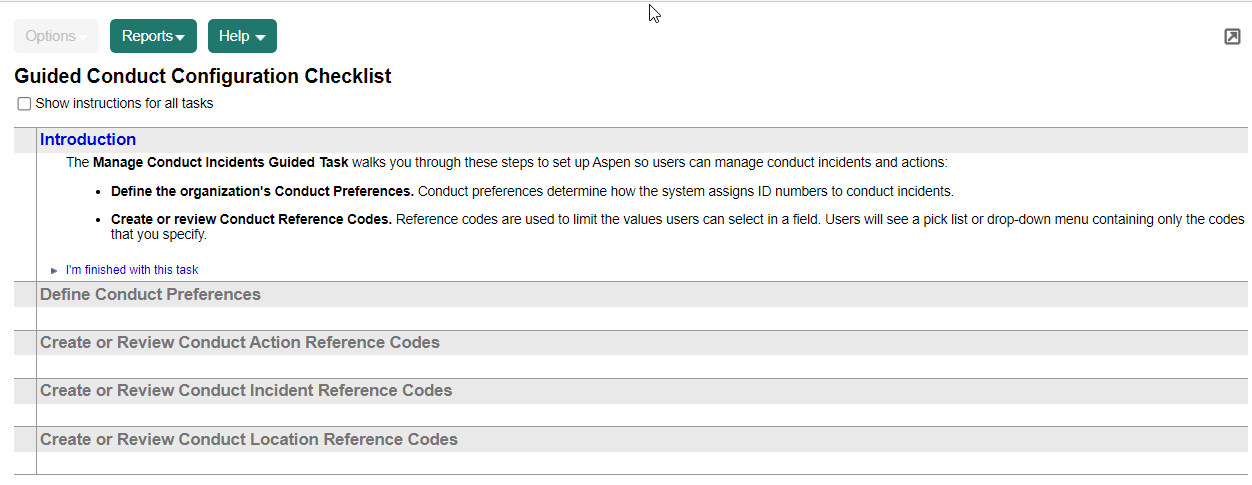Expand the Define Conduct Preferences task
The height and width of the screenshot is (485, 1252).
click(150, 295)
